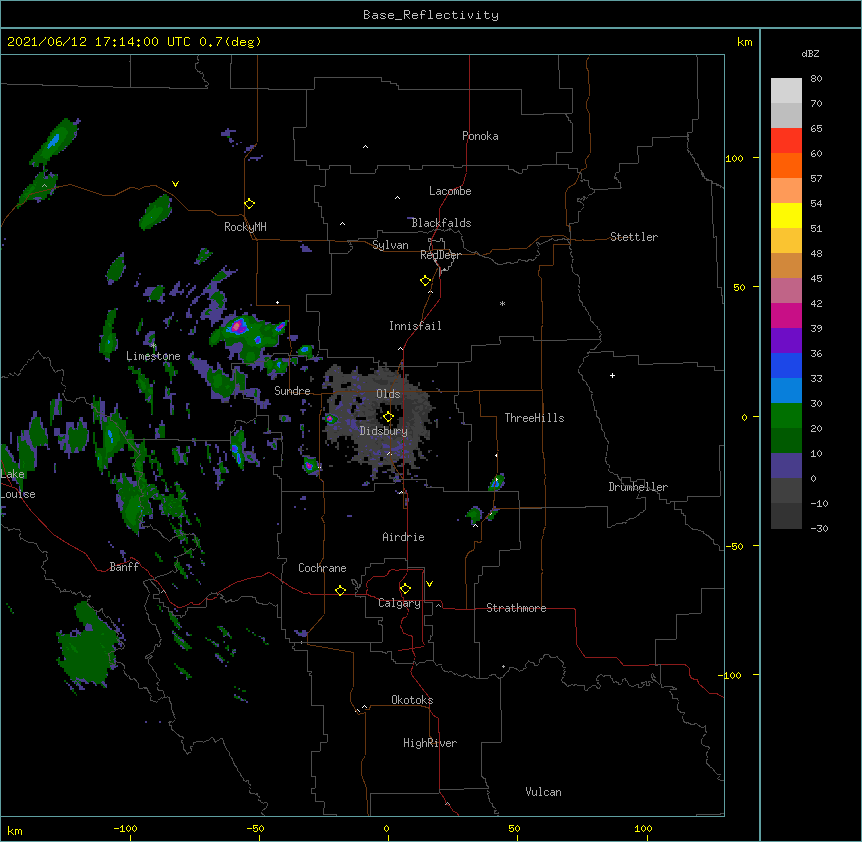Image resolution: width=862 pixels, height=842 pixels.
Task: Click the yellow V marker east of Calgary
Action: (429, 584)
